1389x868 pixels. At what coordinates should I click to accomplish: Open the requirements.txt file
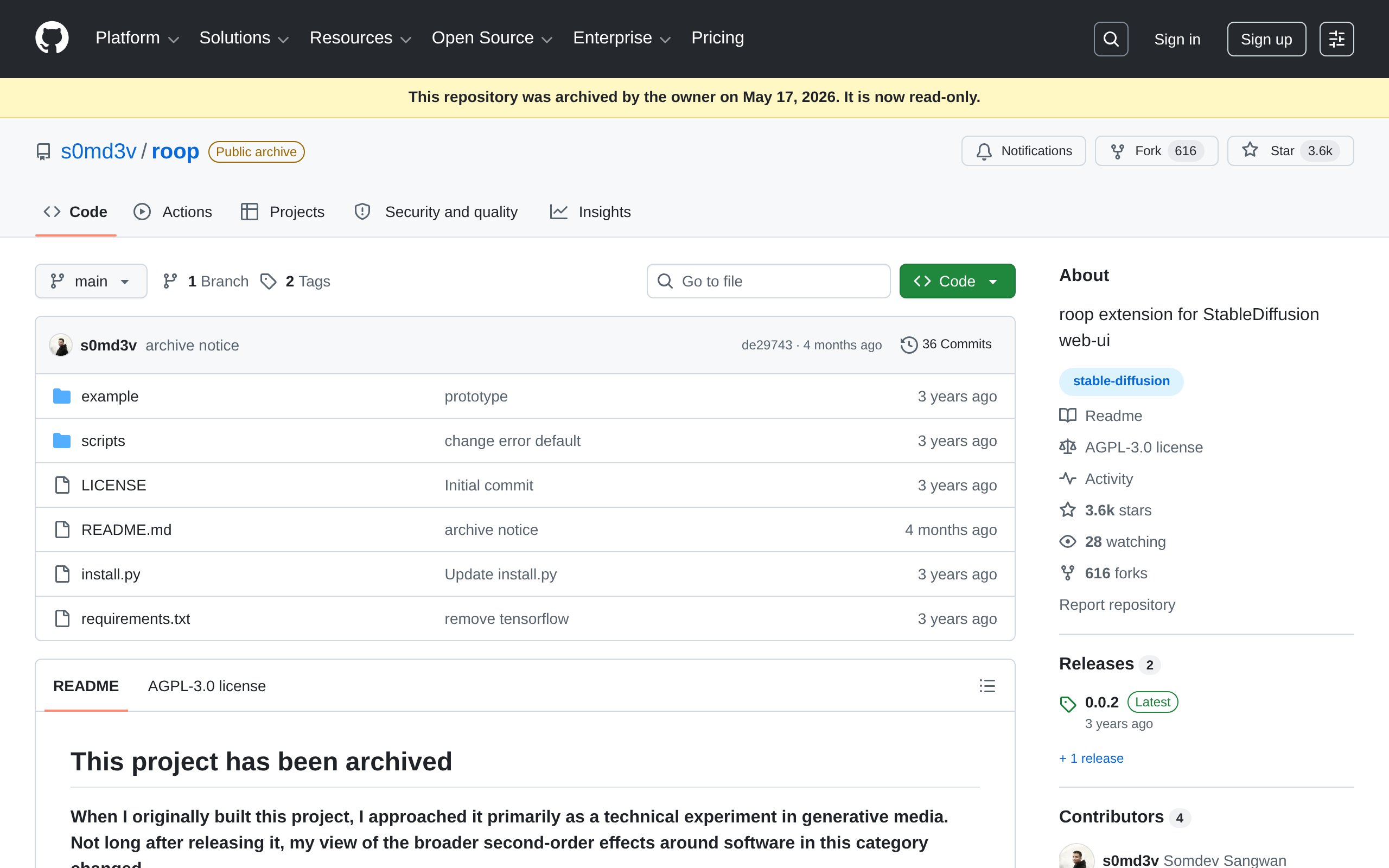[136, 619]
